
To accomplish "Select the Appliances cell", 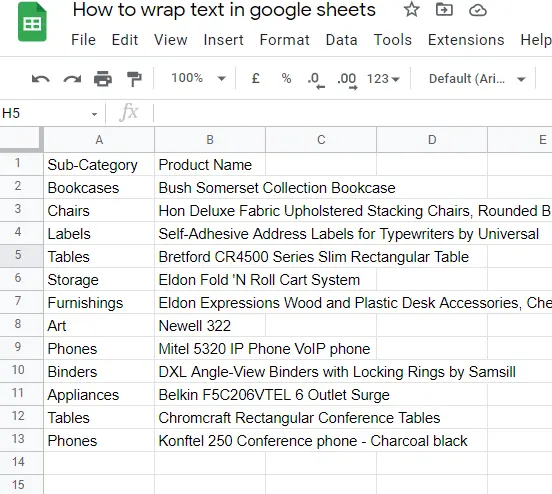I will [99, 394].
